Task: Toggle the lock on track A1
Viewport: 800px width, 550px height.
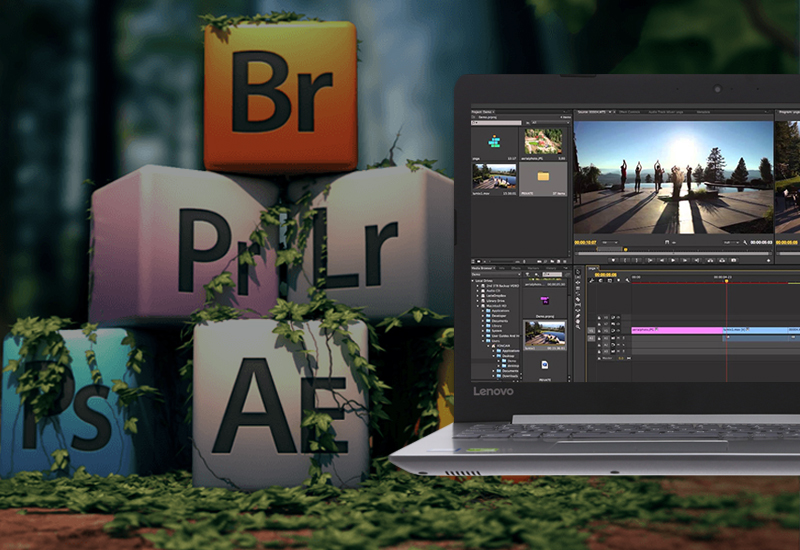Action: (599, 338)
